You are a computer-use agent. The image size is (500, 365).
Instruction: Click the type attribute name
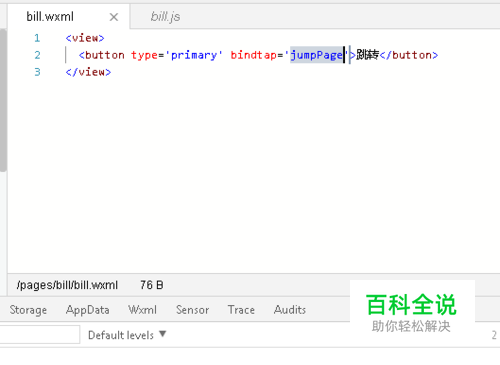pyautogui.click(x=144, y=55)
